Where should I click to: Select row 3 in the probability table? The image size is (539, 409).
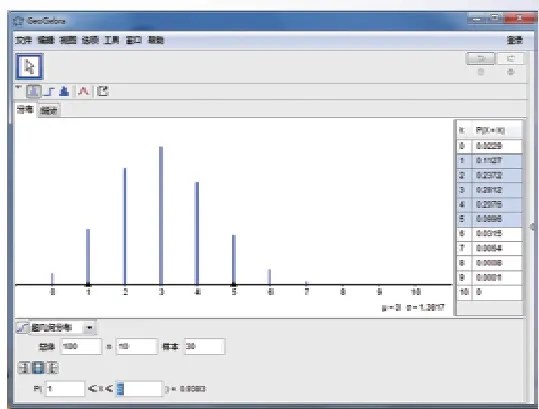pyautogui.click(x=490, y=190)
